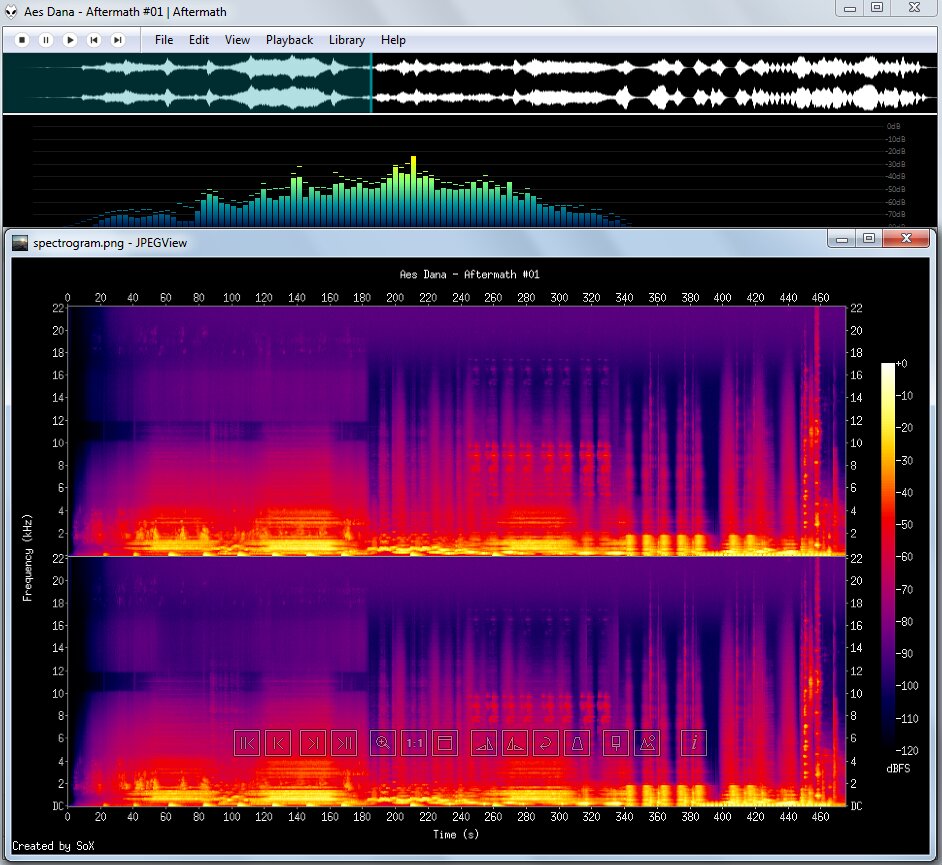Viewport: 942px width, 865px height.
Task: Enable the landscape picture enhancement icon
Action: (x=647, y=743)
